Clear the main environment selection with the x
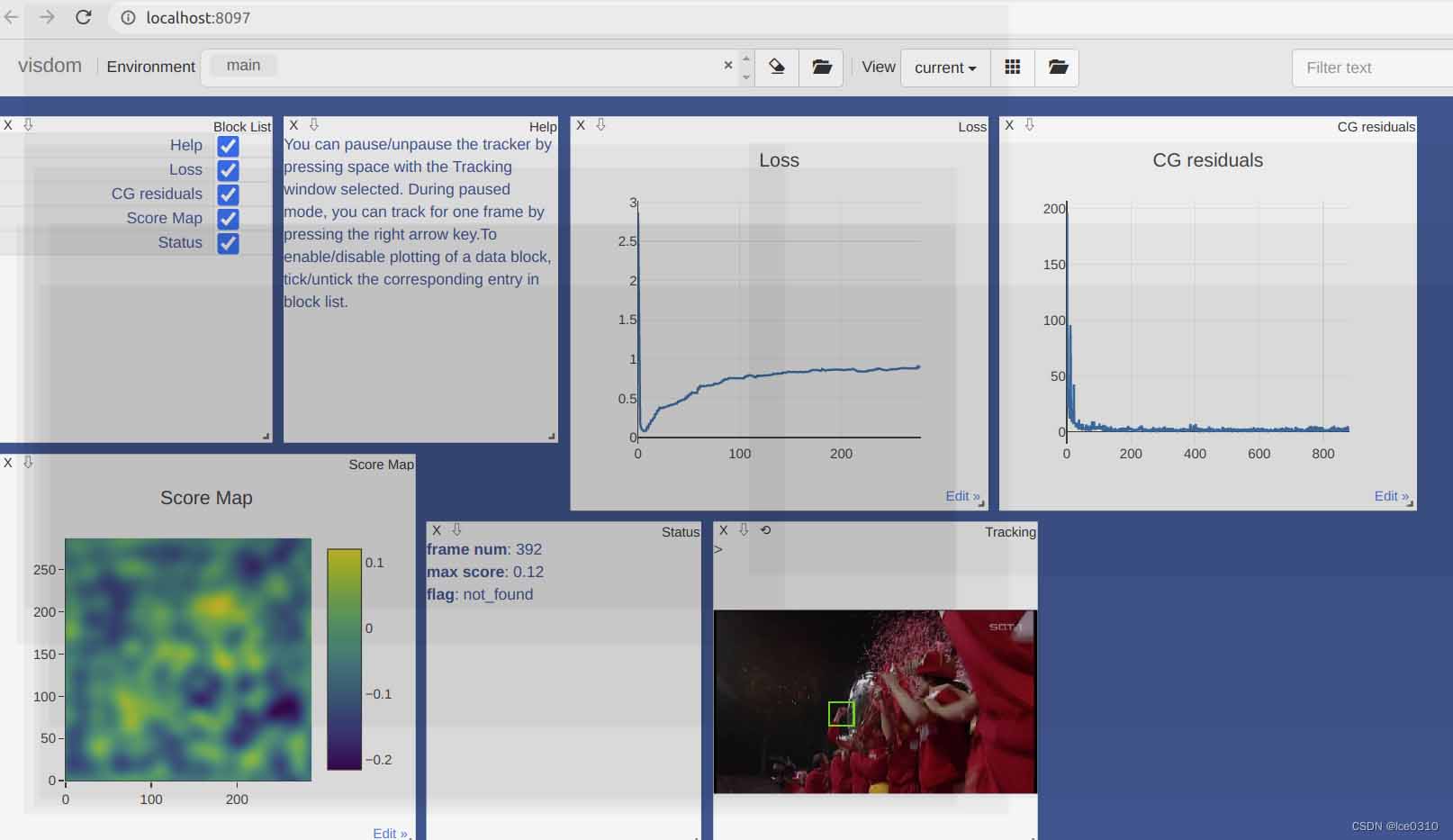Image resolution: width=1453 pixels, height=840 pixels. click(x=727, y=66)
